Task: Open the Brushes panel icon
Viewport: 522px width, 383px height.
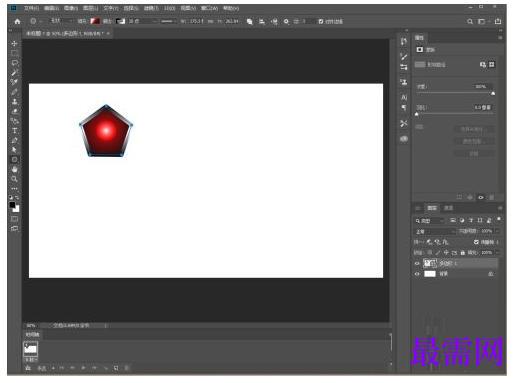Action: [x=404, y=56]
